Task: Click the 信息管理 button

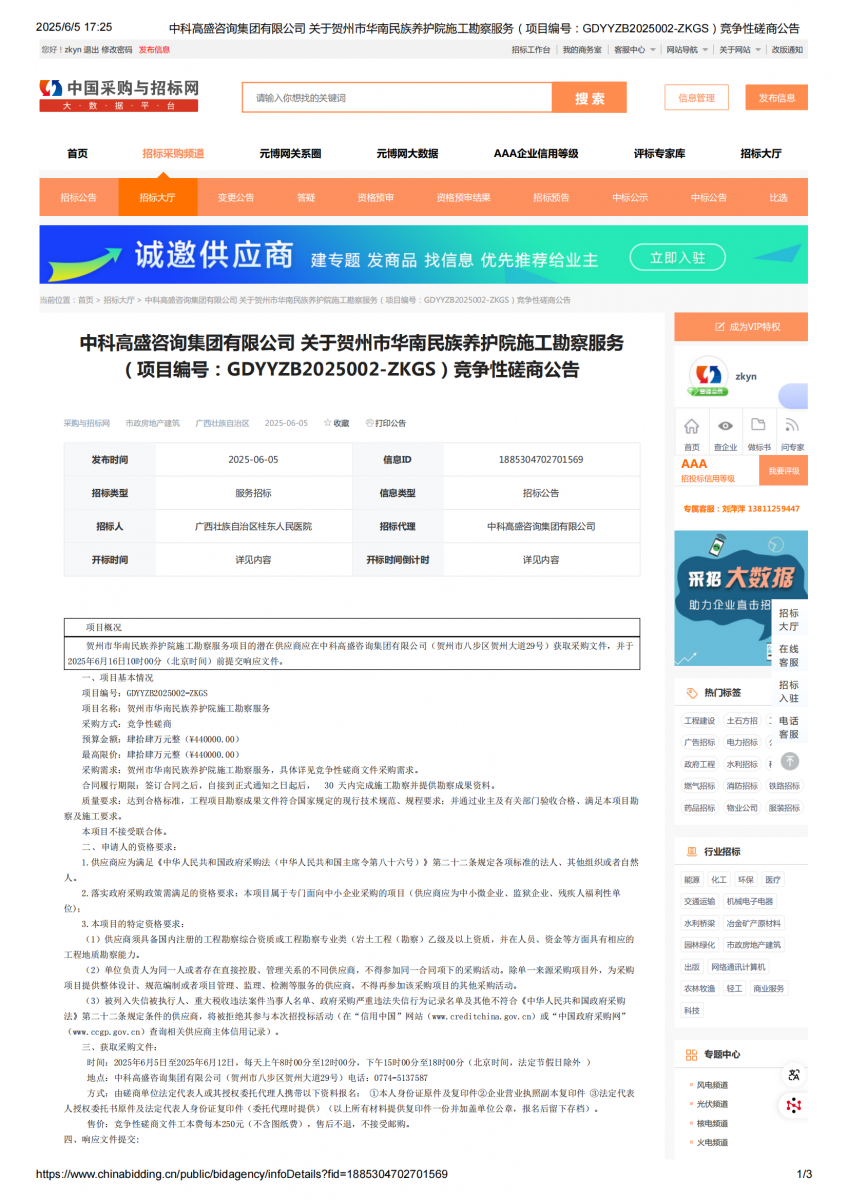Action: click(697, 98)
